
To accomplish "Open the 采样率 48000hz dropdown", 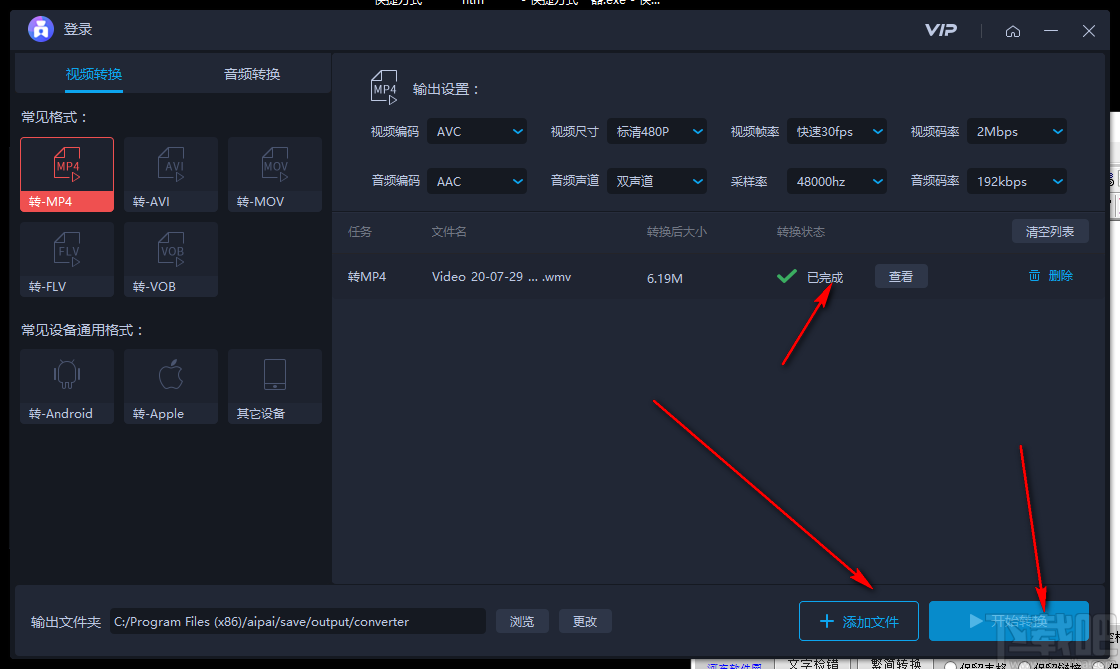I will (837, 181).
